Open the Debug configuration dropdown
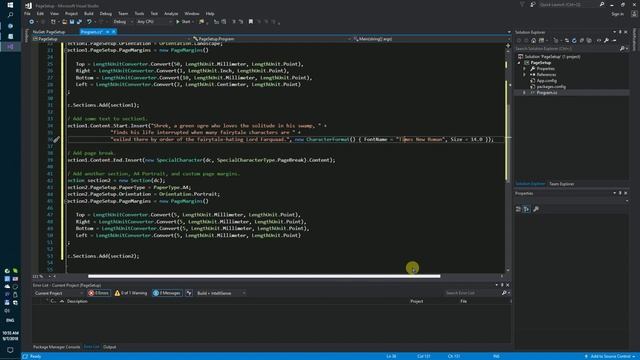 [x=122, y=22]
